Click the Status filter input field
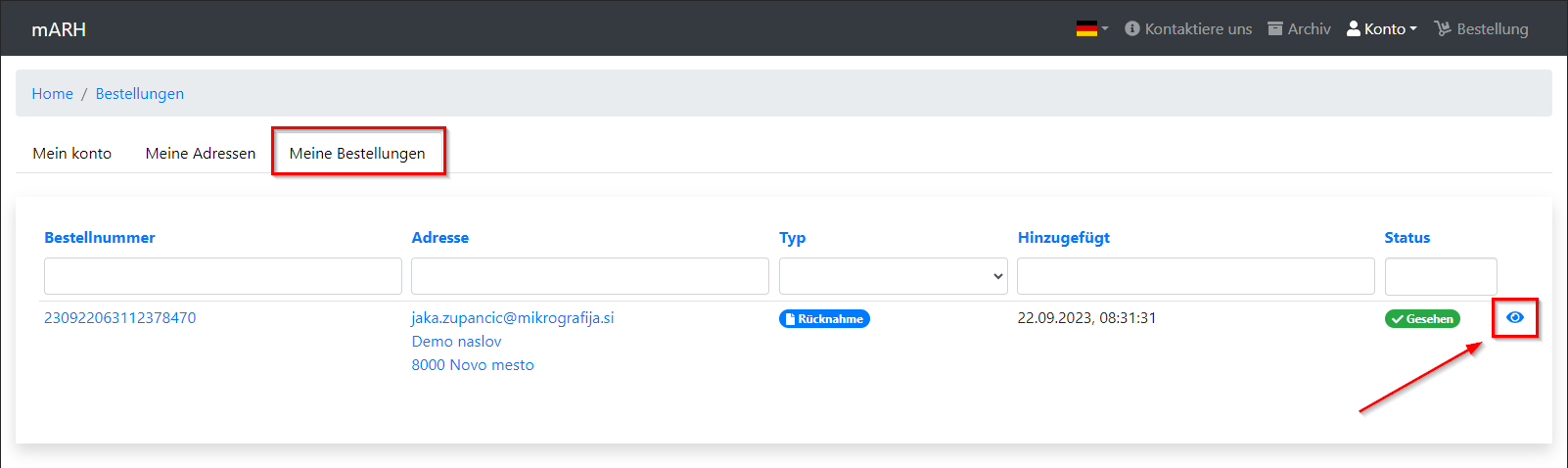The image size is (1568, 468). pos(1440,276)
